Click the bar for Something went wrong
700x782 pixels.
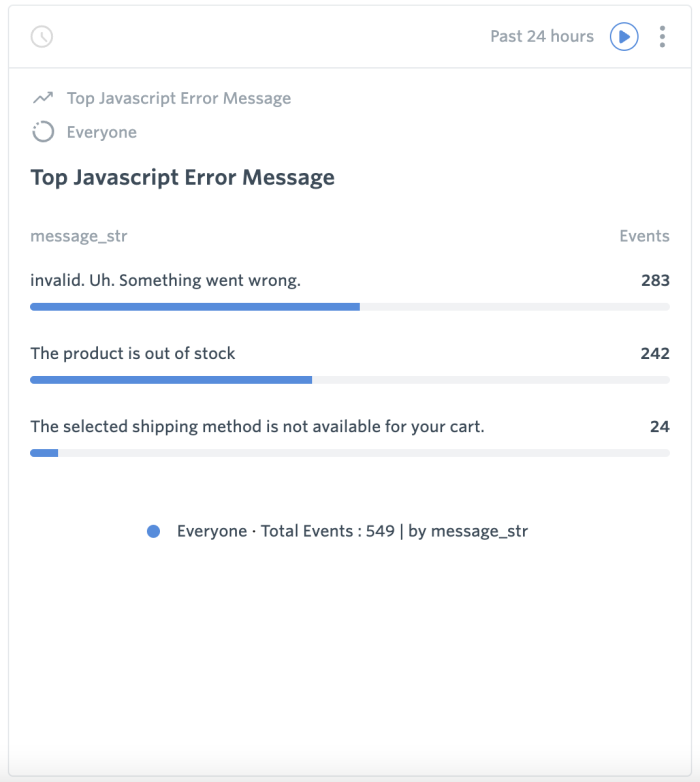point(350,307)
